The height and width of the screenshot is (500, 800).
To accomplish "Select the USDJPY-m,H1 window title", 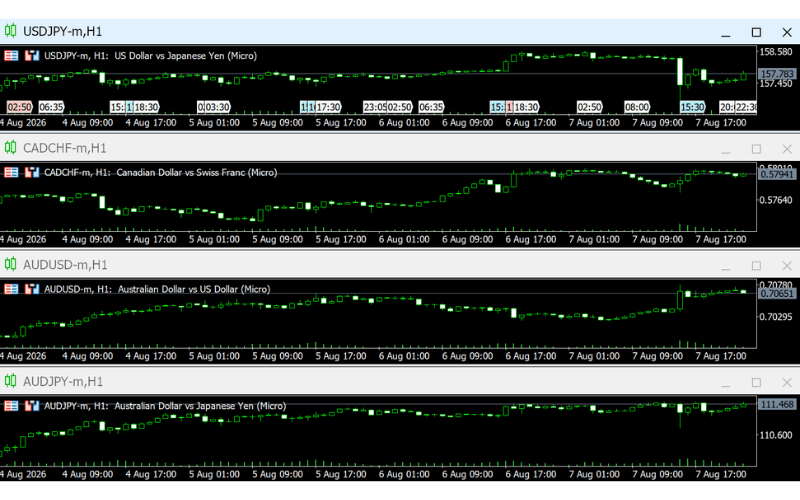I will tap(63, 31).
